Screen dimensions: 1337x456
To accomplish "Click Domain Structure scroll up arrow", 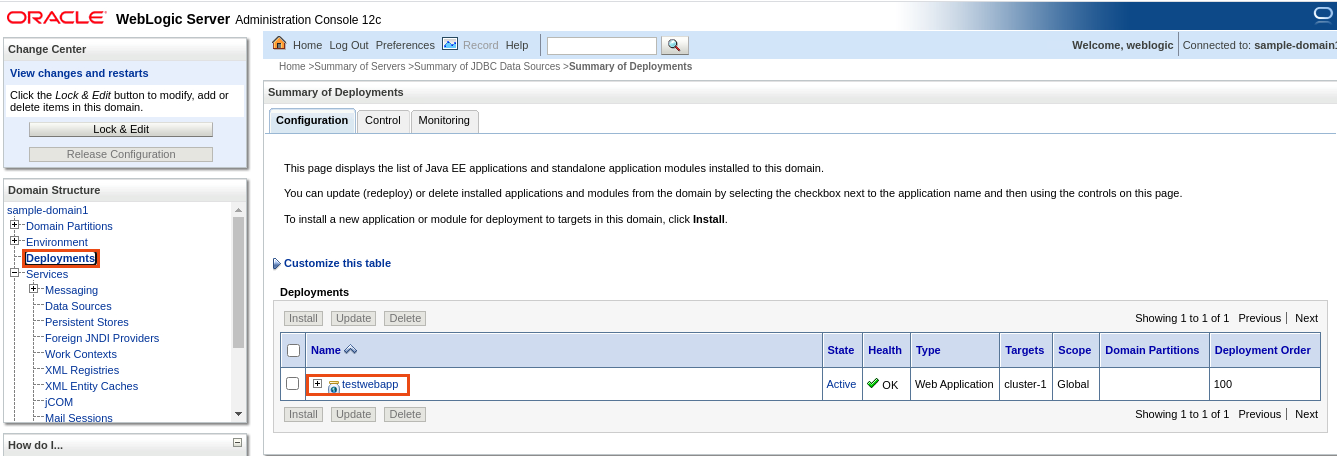I will pos(238,210).
